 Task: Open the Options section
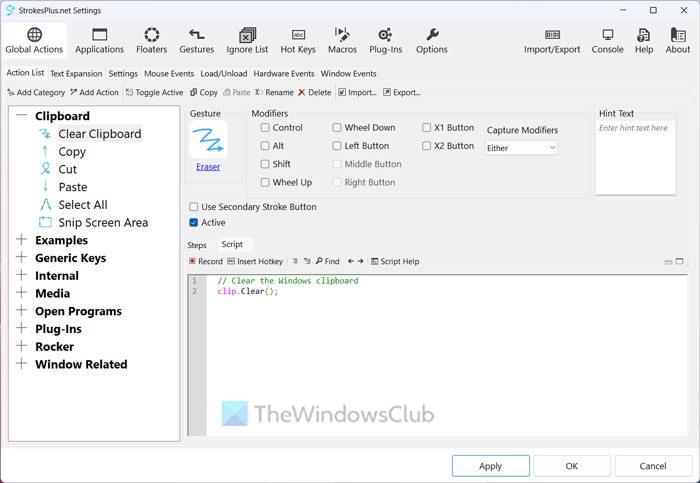(431, 41)
